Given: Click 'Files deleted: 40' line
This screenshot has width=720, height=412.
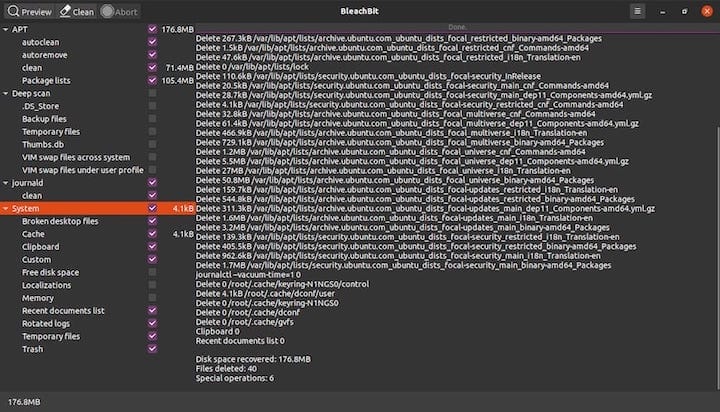Looking at the screenshot, I should tap(226, 369).
